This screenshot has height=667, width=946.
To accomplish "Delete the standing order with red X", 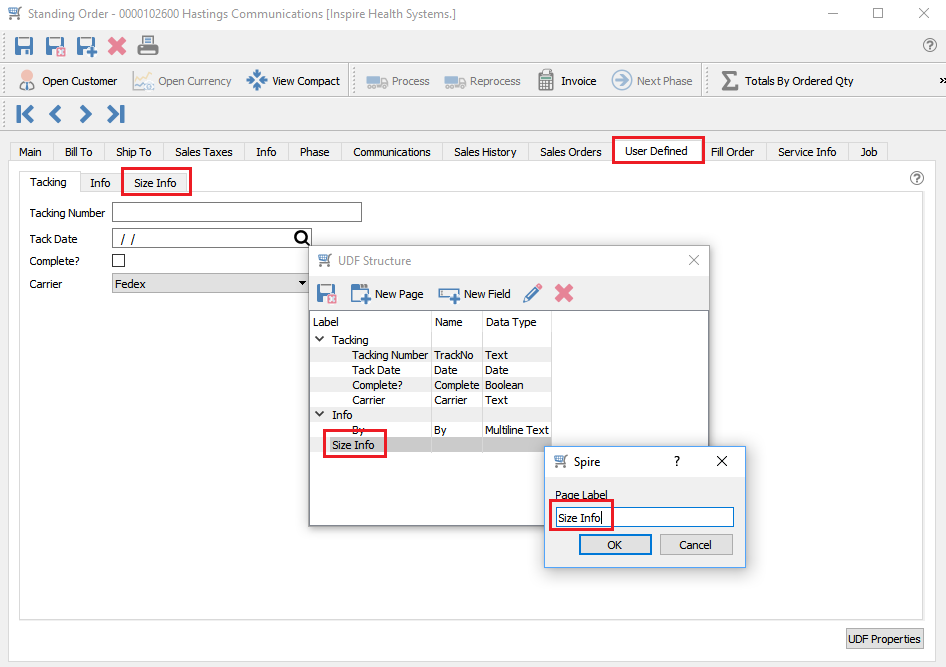I will tap(117, 46).
